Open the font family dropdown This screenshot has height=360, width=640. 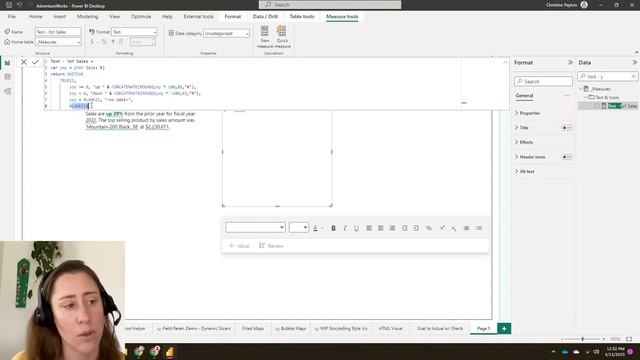coord(255,227)
